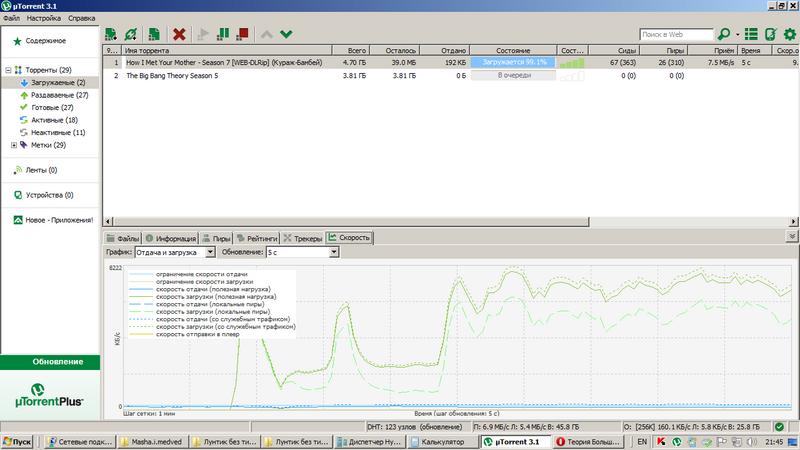The width and height of the screenshot is (800, 450).
Task: Open Ленты (0) feeds in the sidebar
Action: (41, 170)
